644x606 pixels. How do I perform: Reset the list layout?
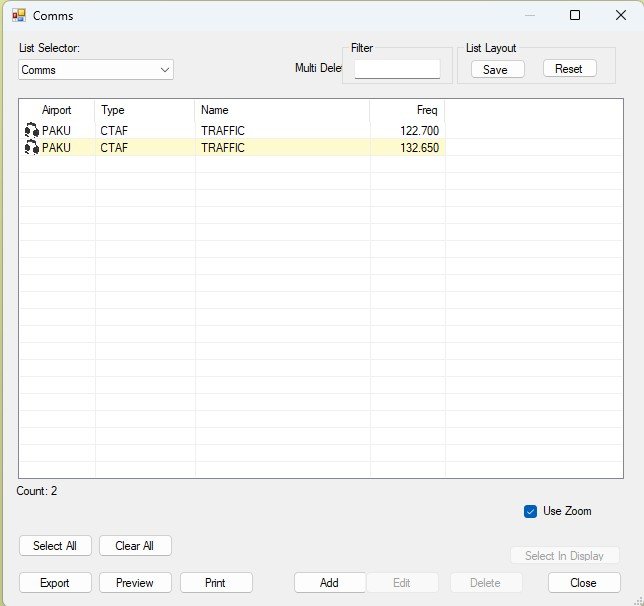(x=569, y=69)
